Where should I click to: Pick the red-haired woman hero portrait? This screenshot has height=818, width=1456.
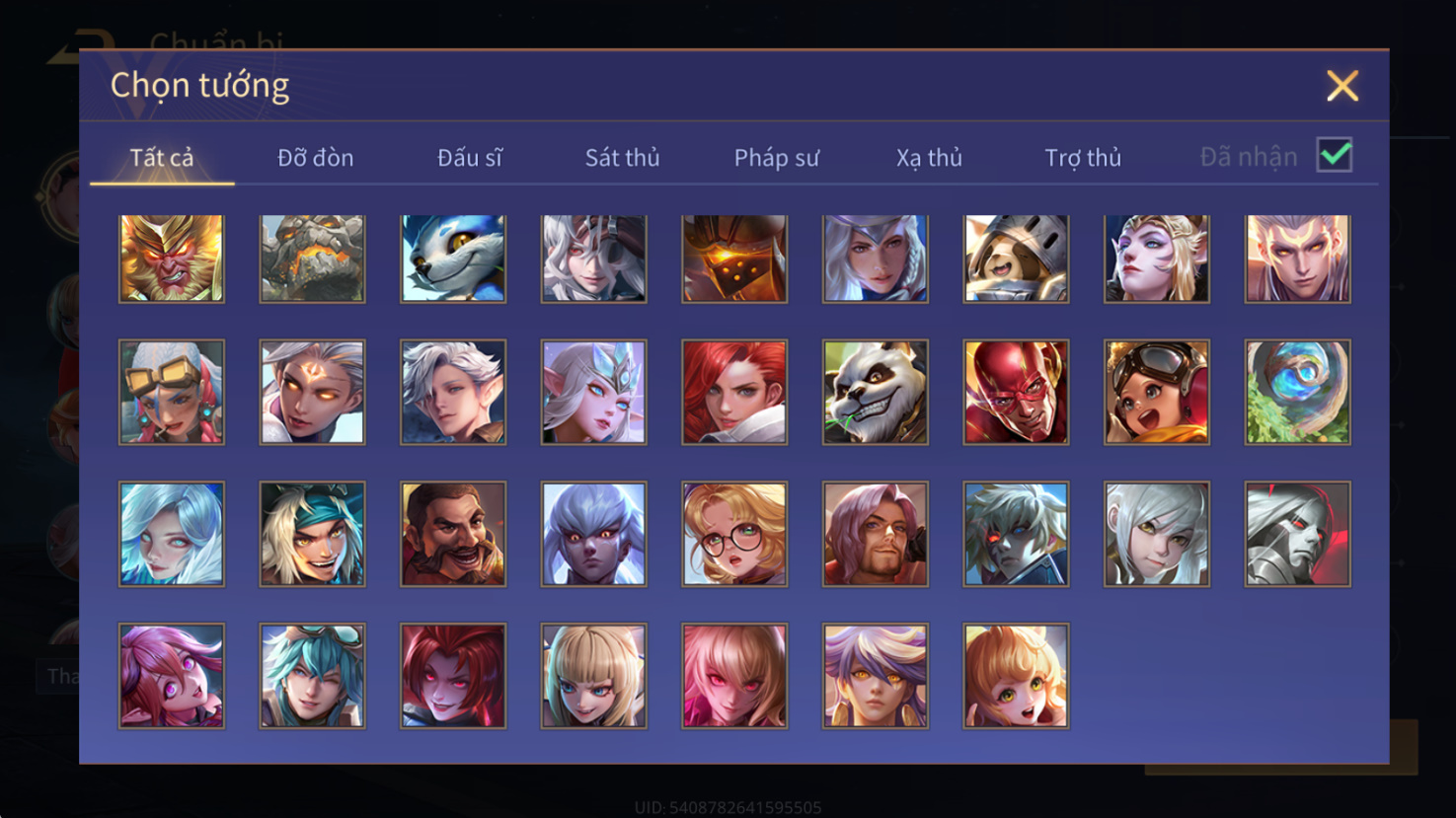click(734, 393)
